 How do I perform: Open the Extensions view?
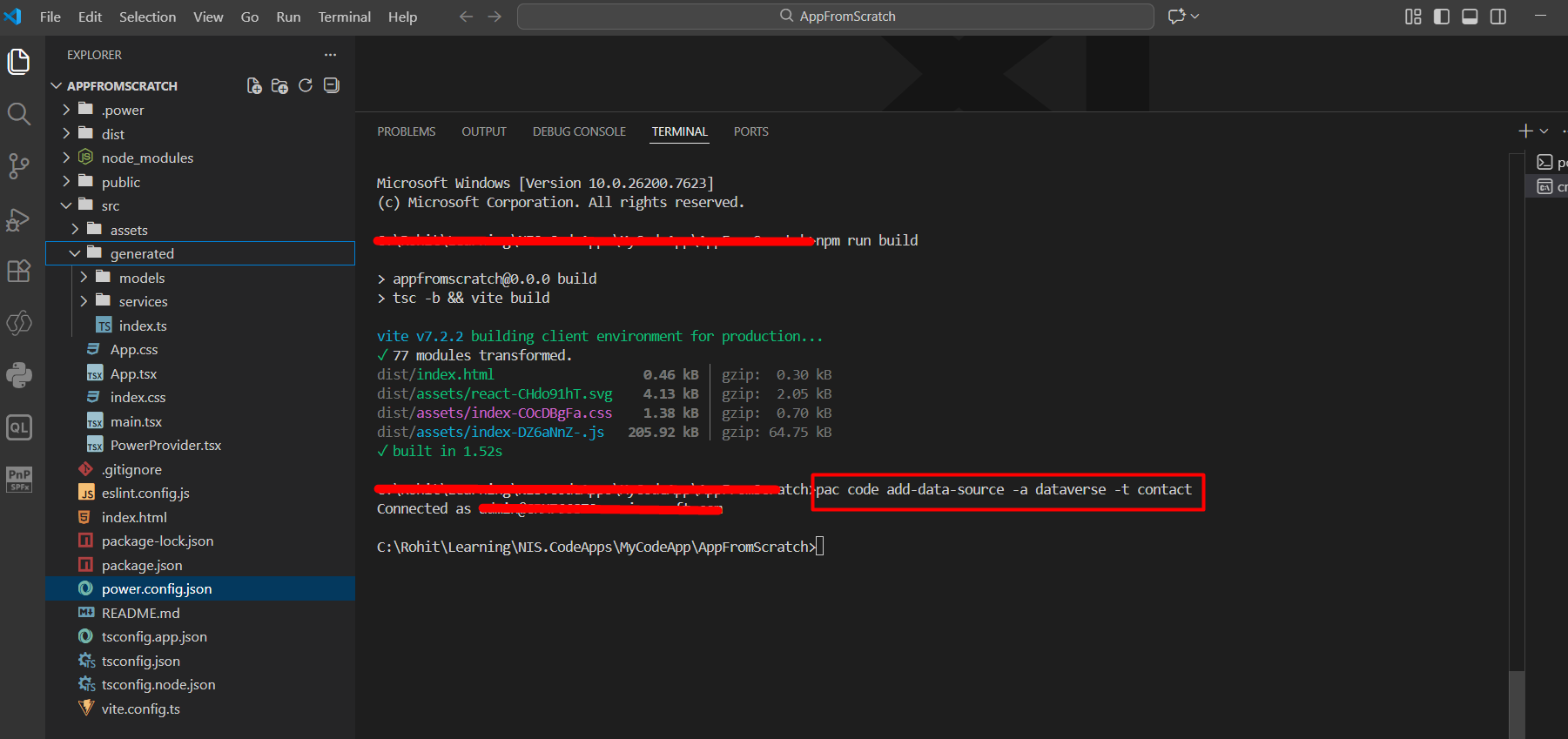(18, 272)
